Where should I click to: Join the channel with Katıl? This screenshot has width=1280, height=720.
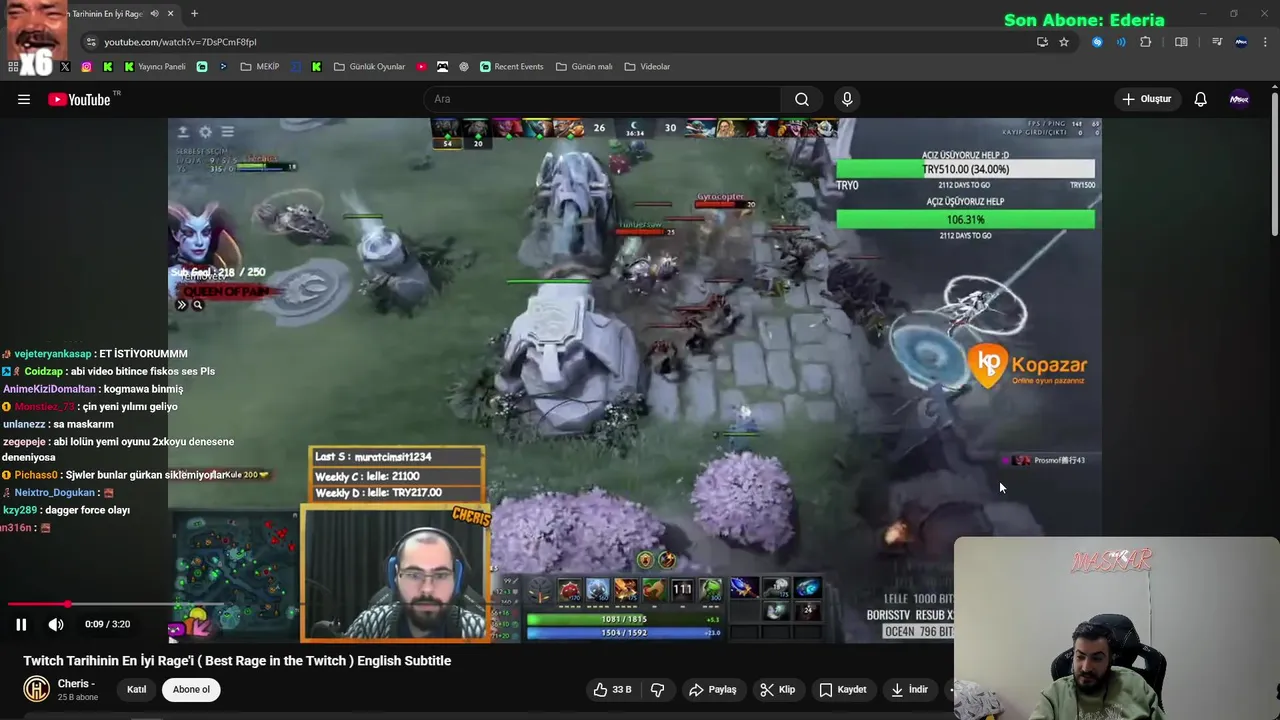(137, 689)
